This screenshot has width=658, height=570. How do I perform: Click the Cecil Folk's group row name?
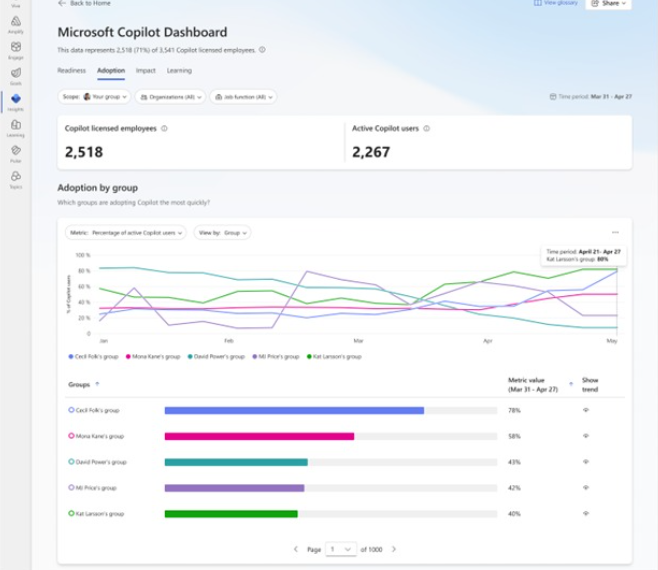pos(97,410)
